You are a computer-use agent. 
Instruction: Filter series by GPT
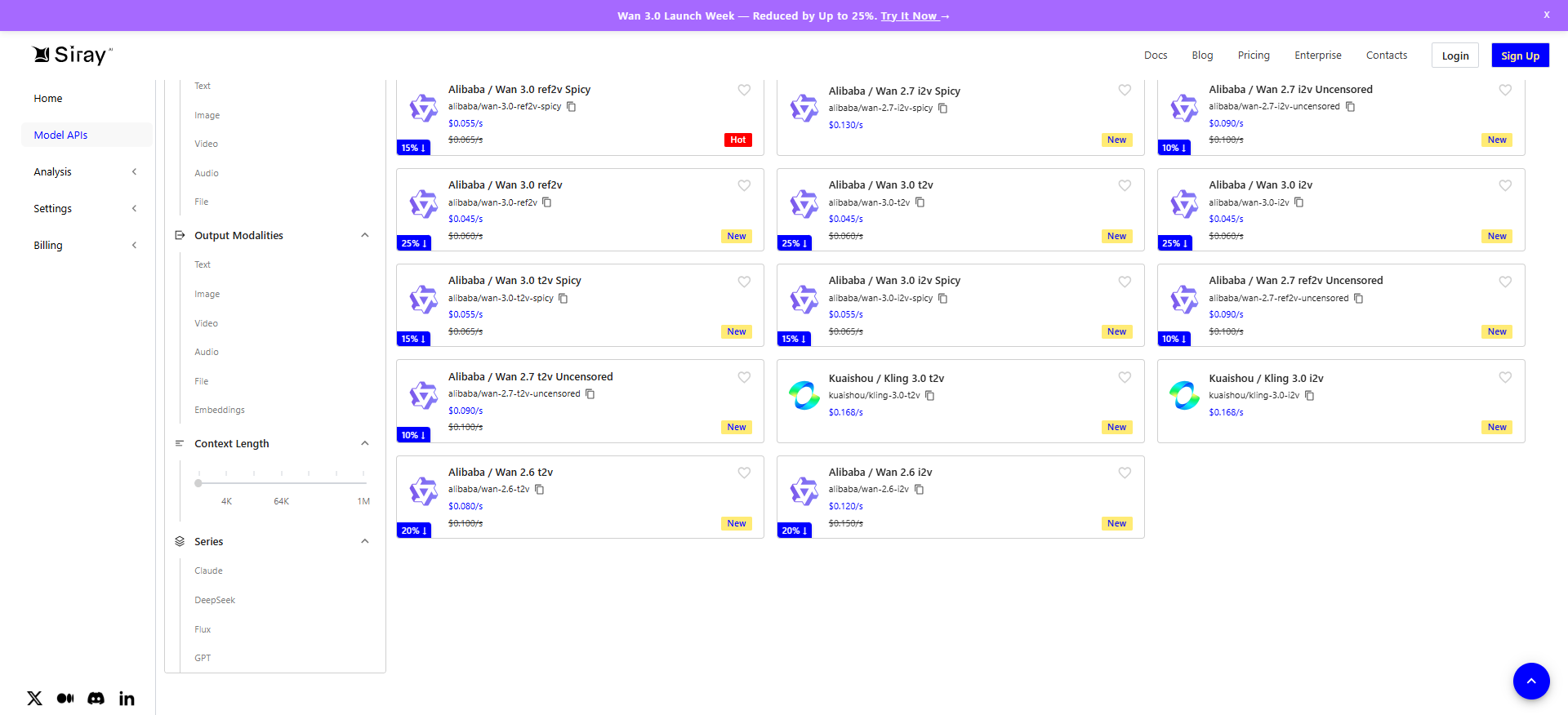tap(203, 658)
